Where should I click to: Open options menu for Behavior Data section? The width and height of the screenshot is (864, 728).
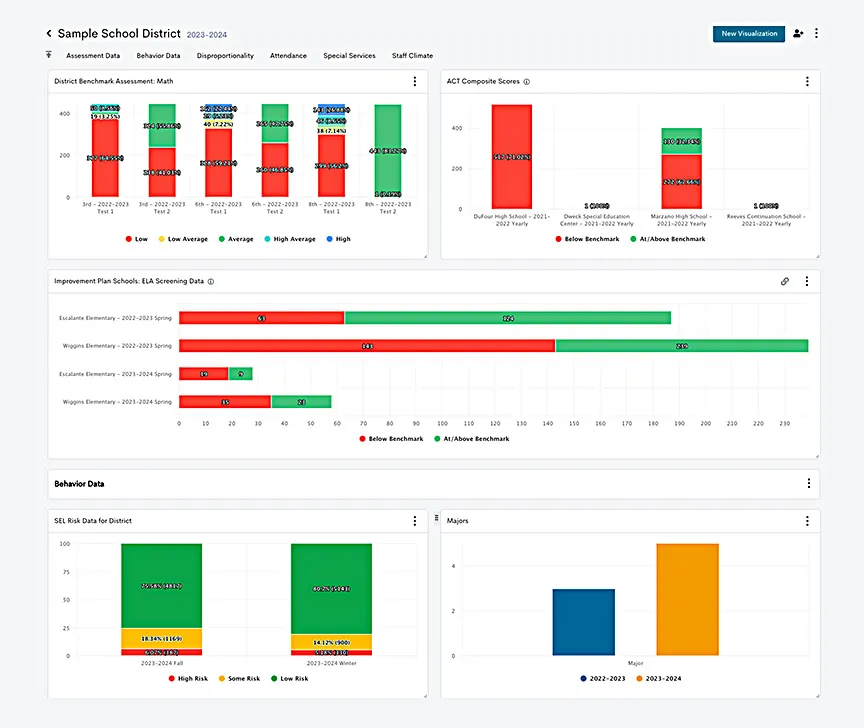[808, 484]
